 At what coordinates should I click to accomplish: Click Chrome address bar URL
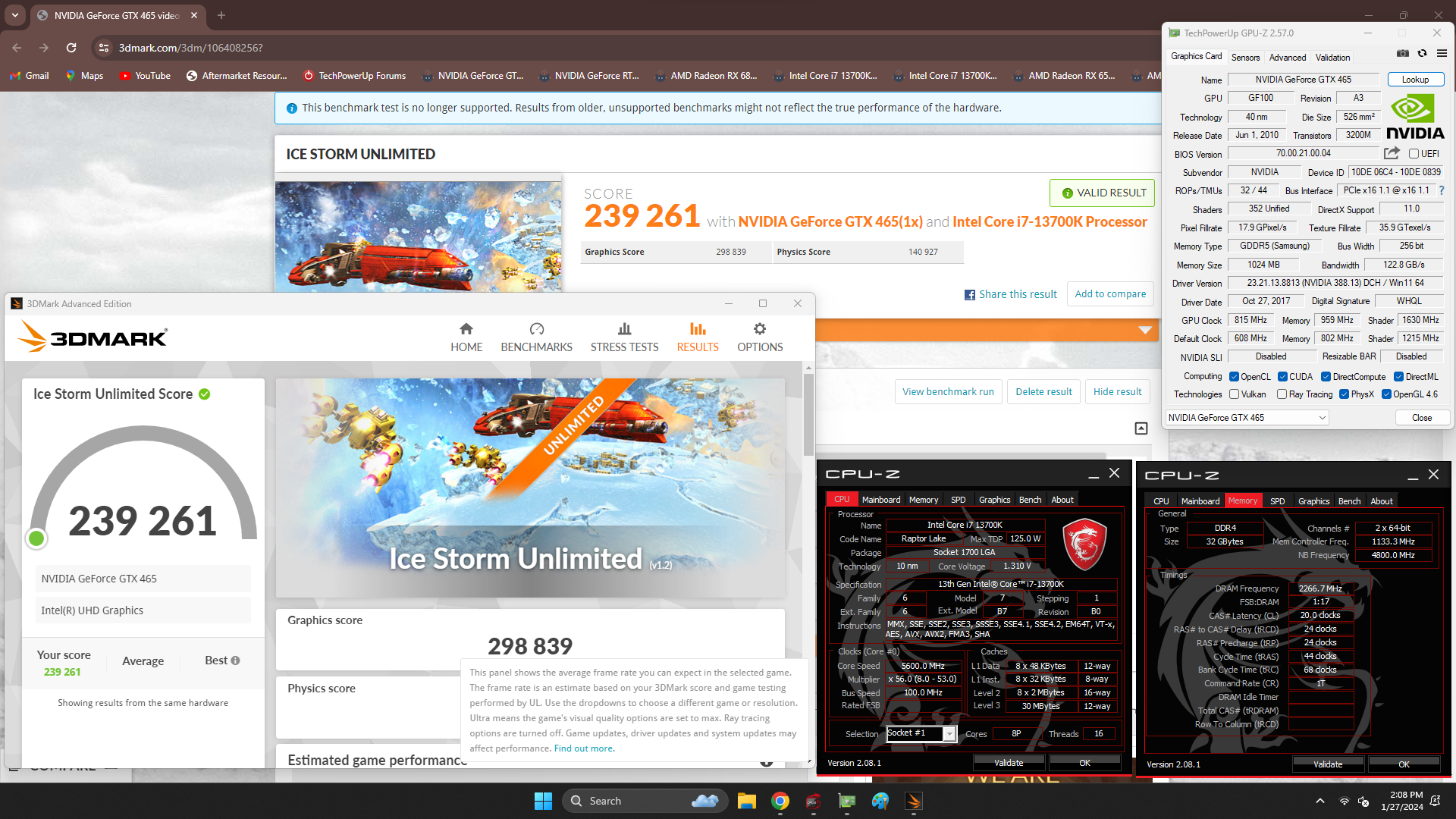click(x=190, y=48)
